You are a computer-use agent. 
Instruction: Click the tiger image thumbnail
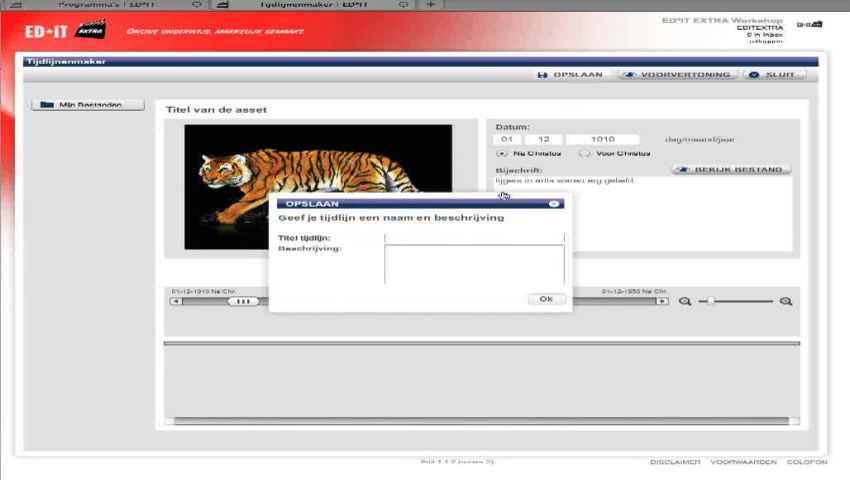(318, 187)
